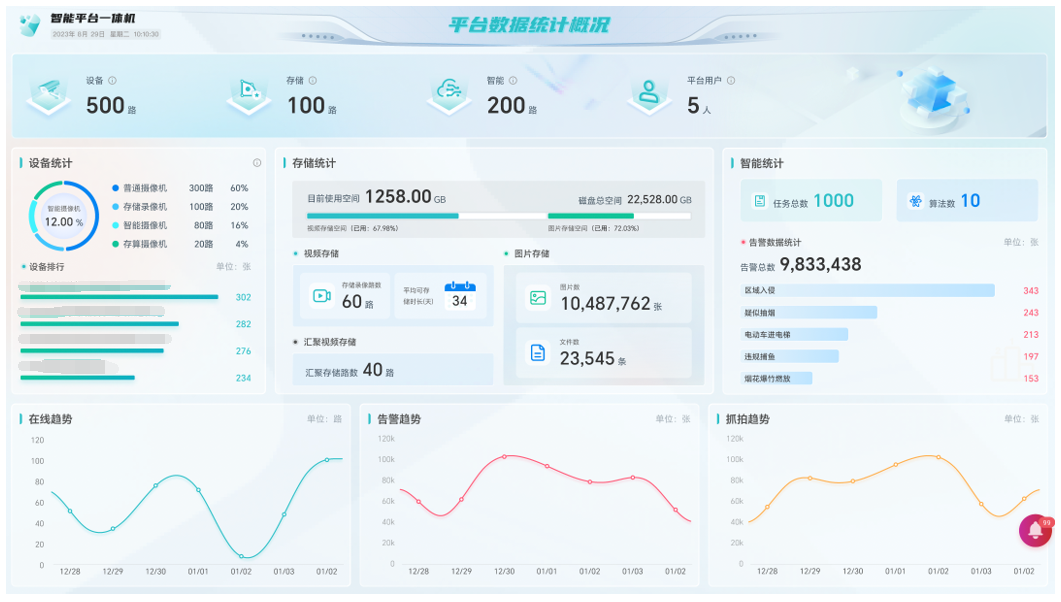Click the platform logo beside 智能平台一体机
The height and width of the screenshot is (602, 1061).
click(x=30, y=25)
